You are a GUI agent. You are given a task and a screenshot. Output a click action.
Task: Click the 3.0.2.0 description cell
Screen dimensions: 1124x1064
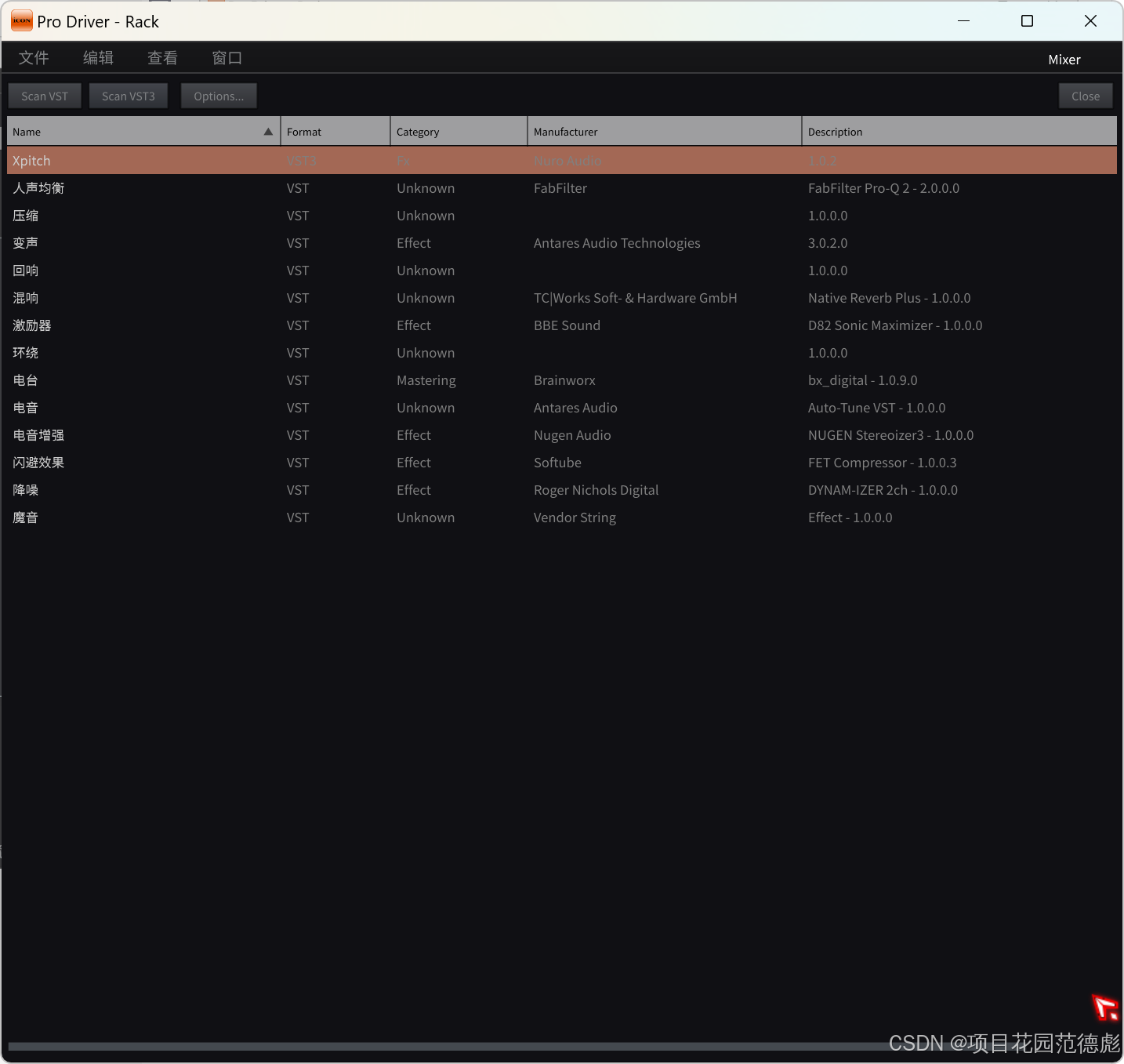(x=828, y=243)
